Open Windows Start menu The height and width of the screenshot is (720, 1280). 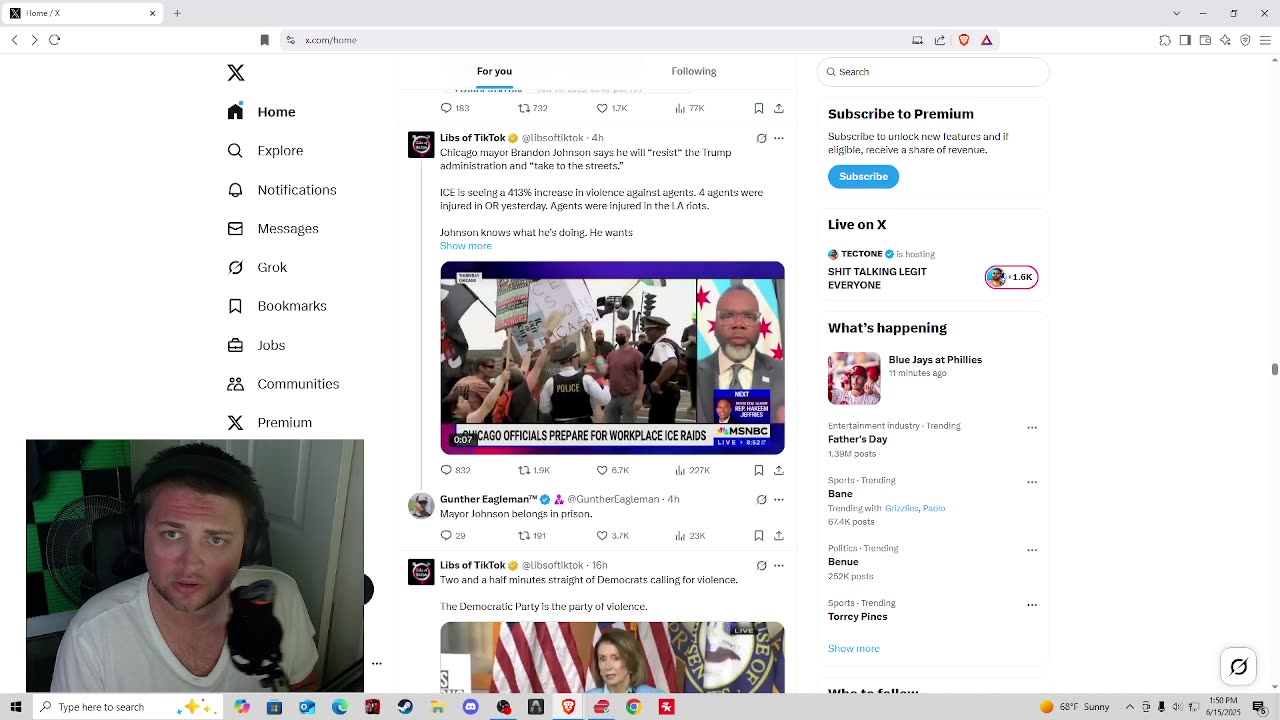16,707
